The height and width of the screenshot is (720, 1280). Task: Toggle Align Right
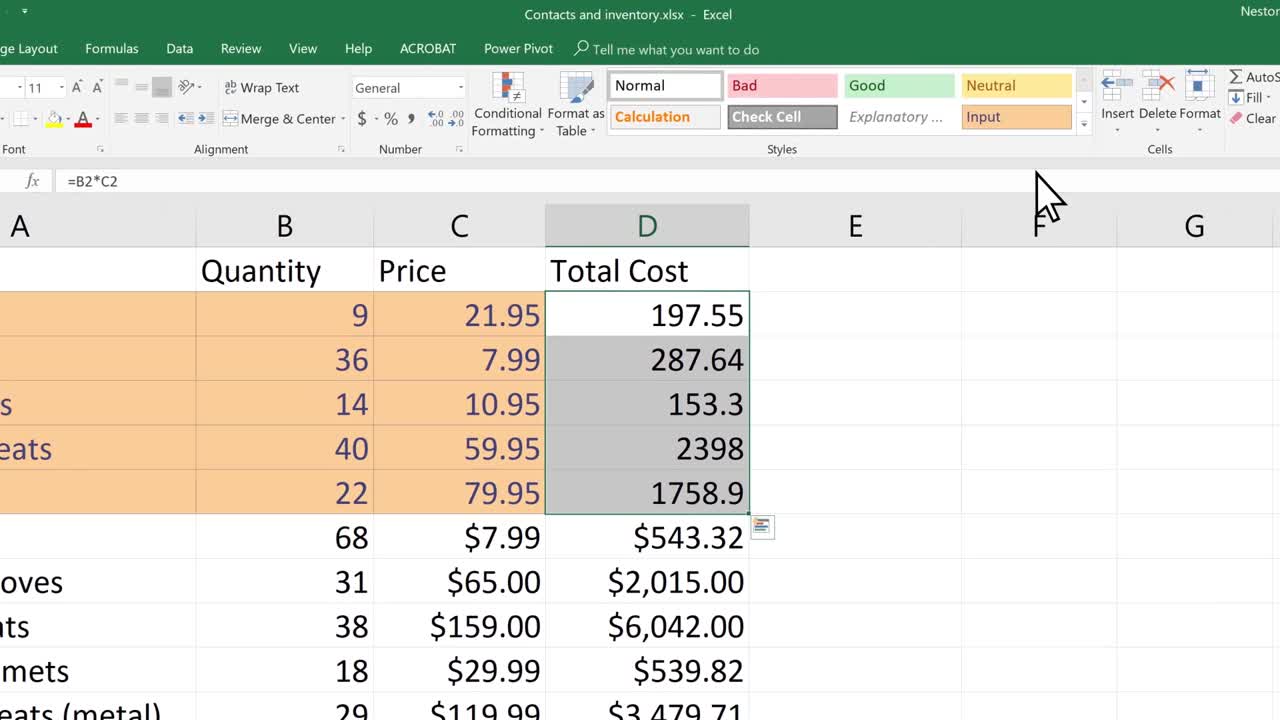point(162,119)
